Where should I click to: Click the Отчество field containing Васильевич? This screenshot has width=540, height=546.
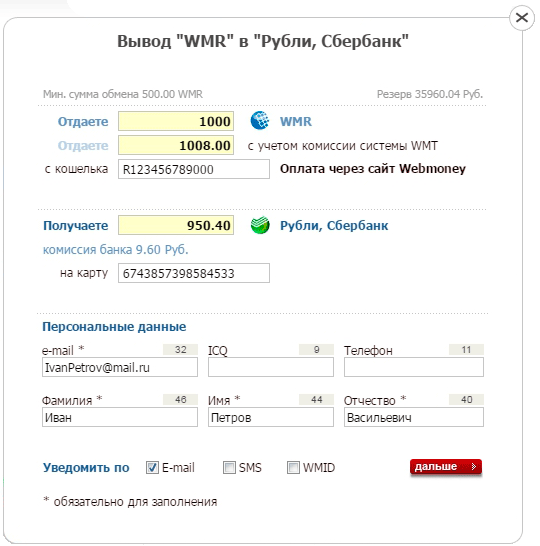(414, 417)
